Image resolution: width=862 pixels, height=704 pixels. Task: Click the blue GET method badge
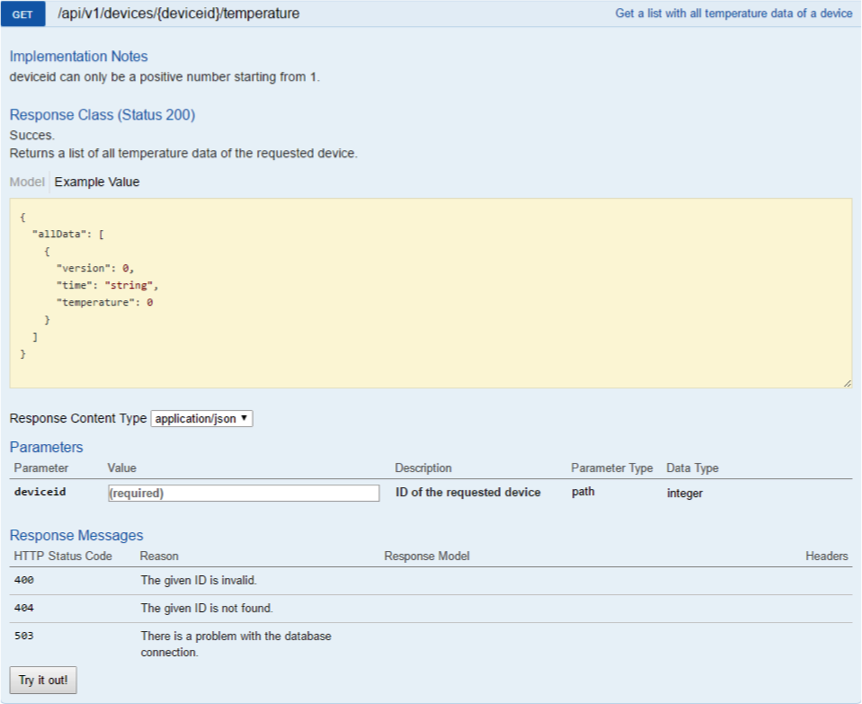tap(23, 14)
